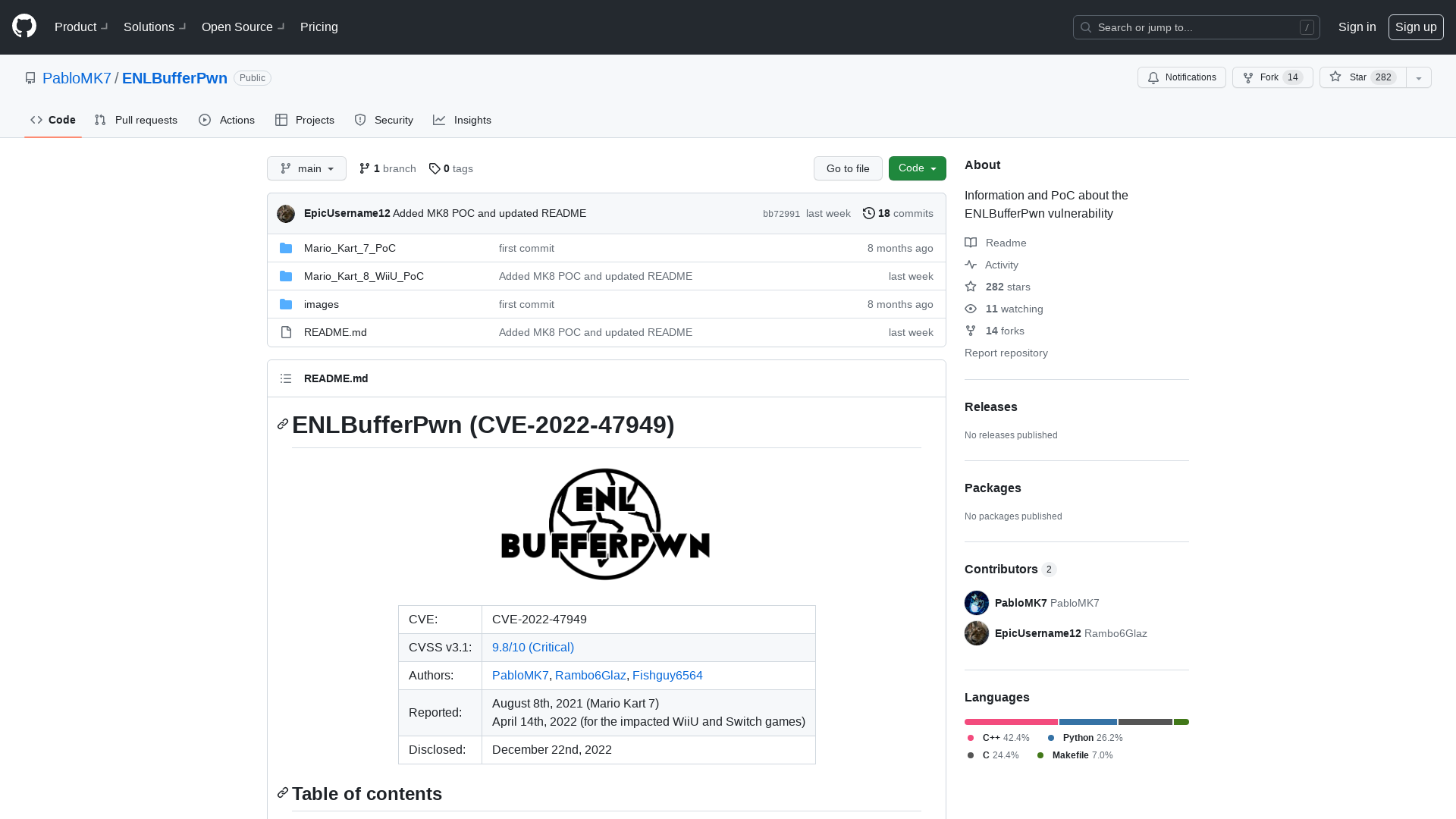
Task: Click the fork icon next to 14 forks
Action: (971, 331)
